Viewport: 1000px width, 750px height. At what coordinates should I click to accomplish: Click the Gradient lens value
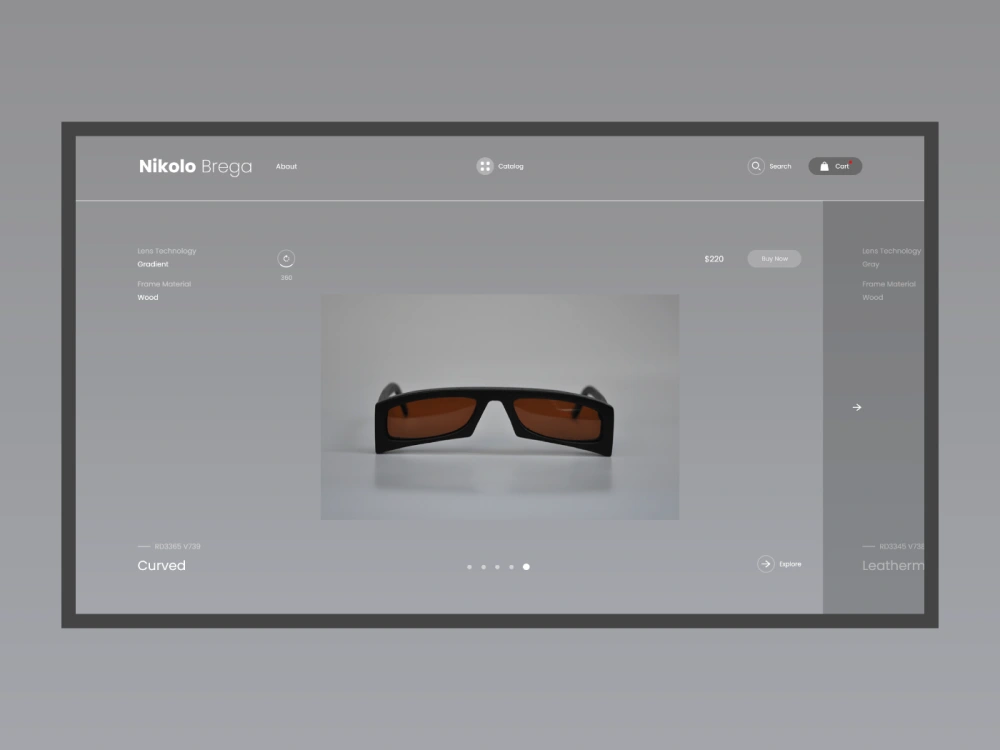(x=153, y=264)
